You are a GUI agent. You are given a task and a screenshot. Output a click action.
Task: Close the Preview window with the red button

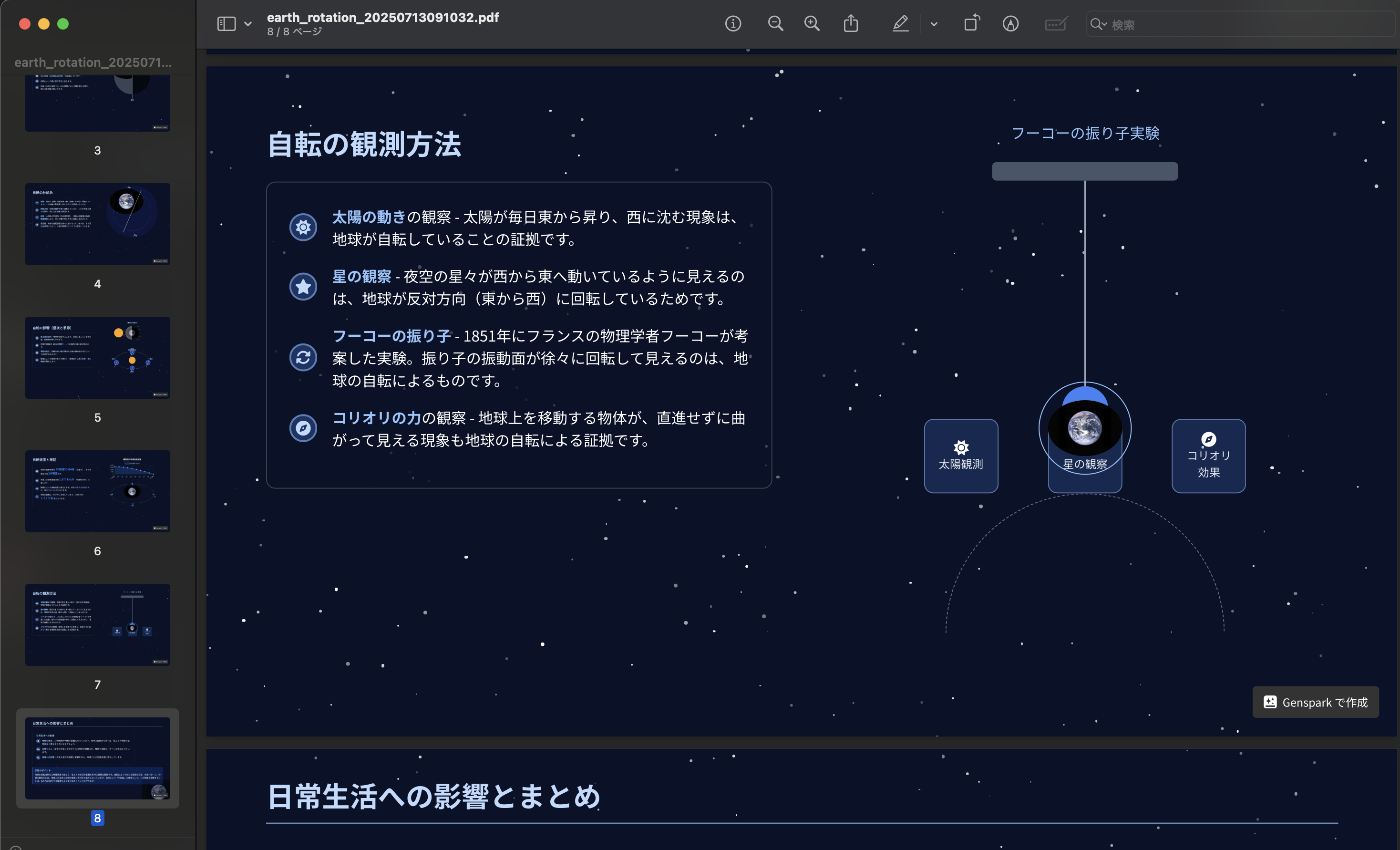point(24,24)
